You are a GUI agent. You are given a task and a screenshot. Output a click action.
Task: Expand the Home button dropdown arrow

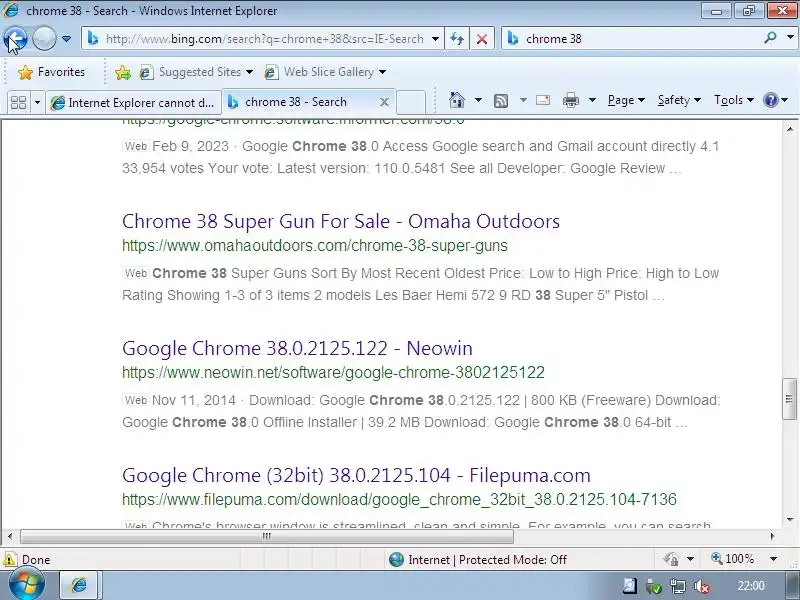point(478,100)
